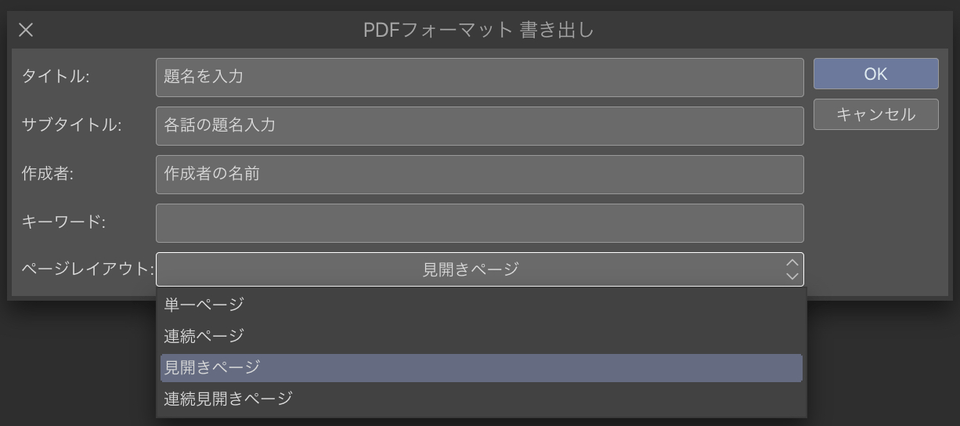The height and width of the screenshot is (426, 960).
Task: Click into the 作成者 name field
Action: tap(479, 174)
